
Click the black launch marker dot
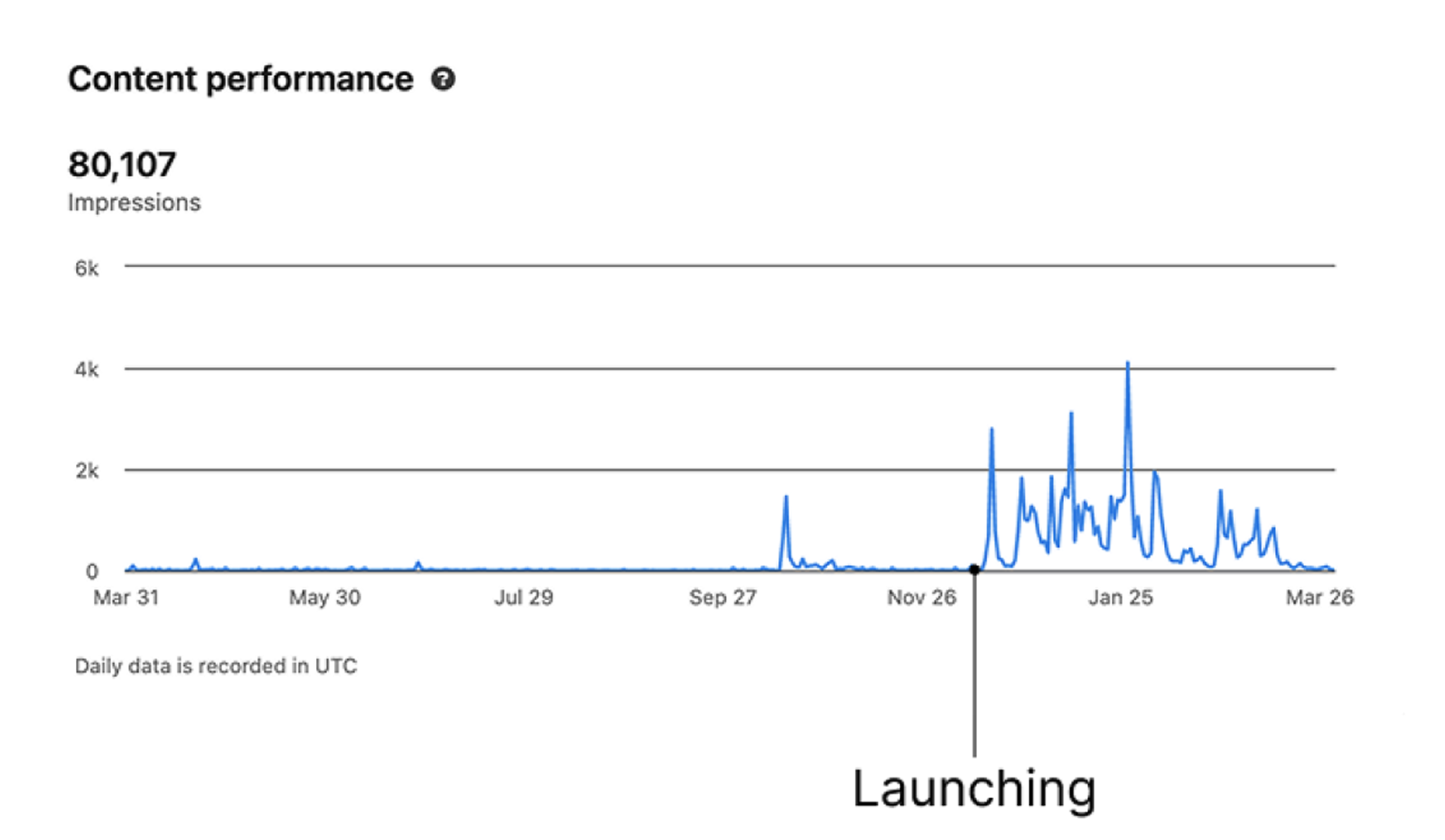974,569
